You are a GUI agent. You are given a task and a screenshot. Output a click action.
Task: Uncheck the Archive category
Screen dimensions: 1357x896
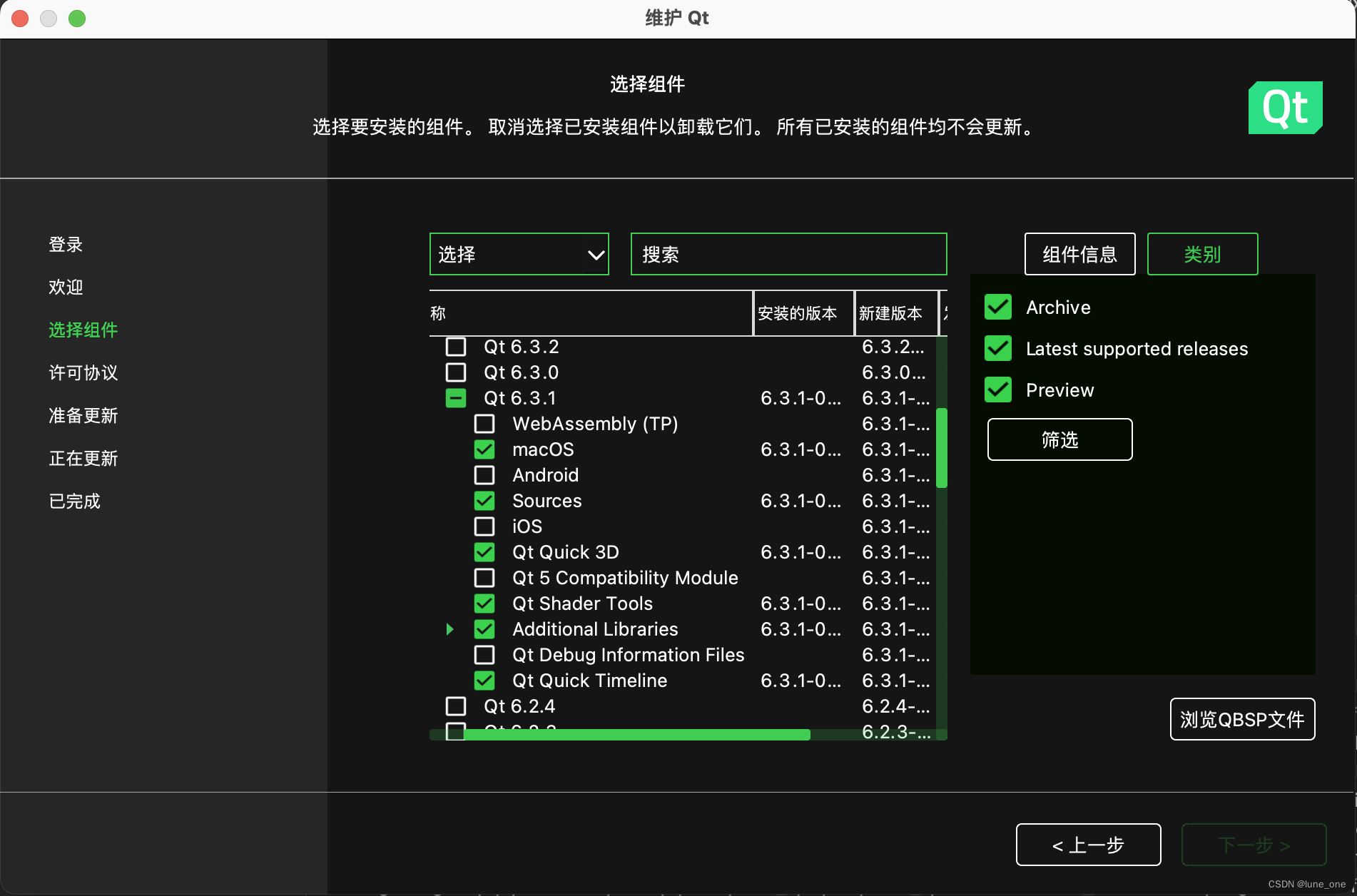997,307
